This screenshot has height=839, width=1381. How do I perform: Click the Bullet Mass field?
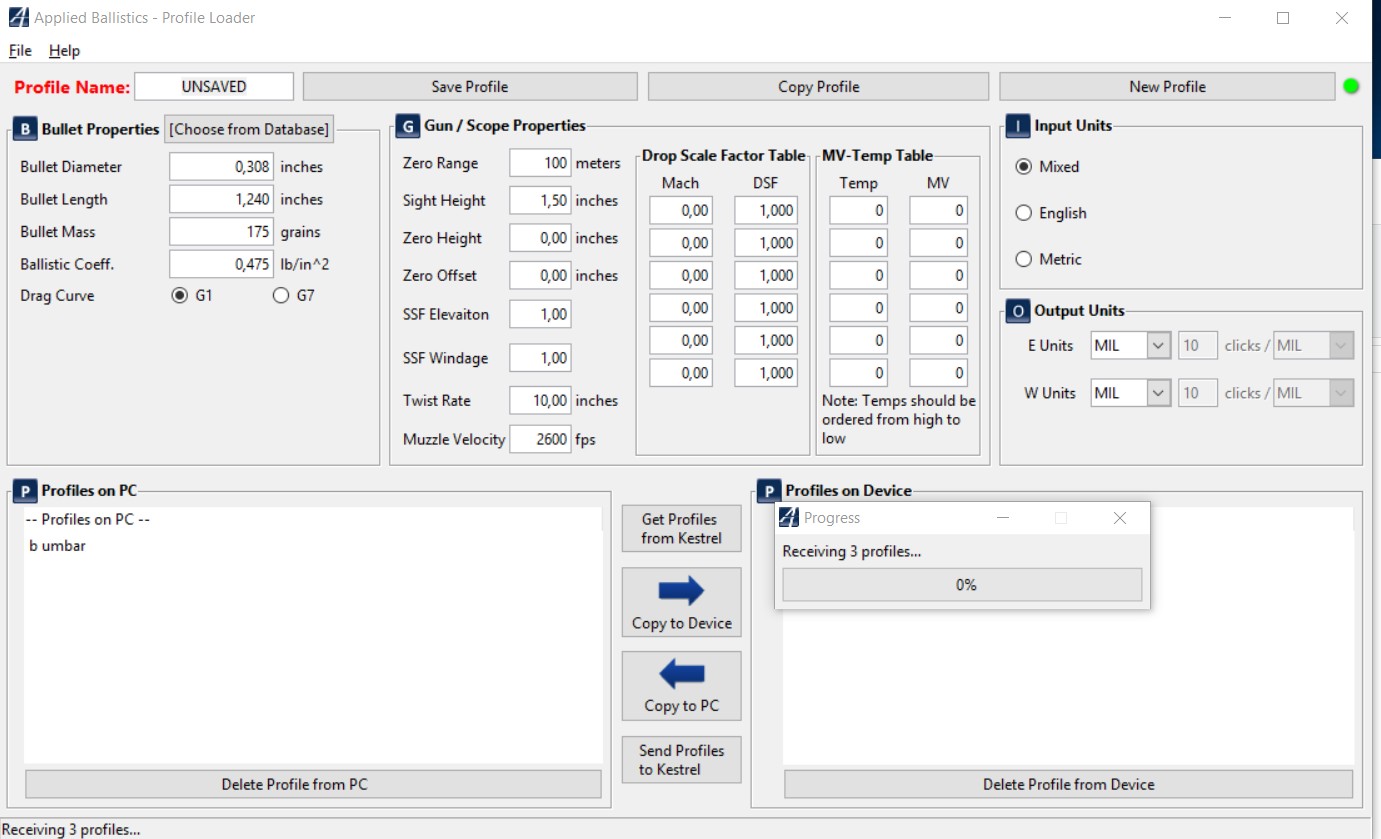tap(221, 231)
